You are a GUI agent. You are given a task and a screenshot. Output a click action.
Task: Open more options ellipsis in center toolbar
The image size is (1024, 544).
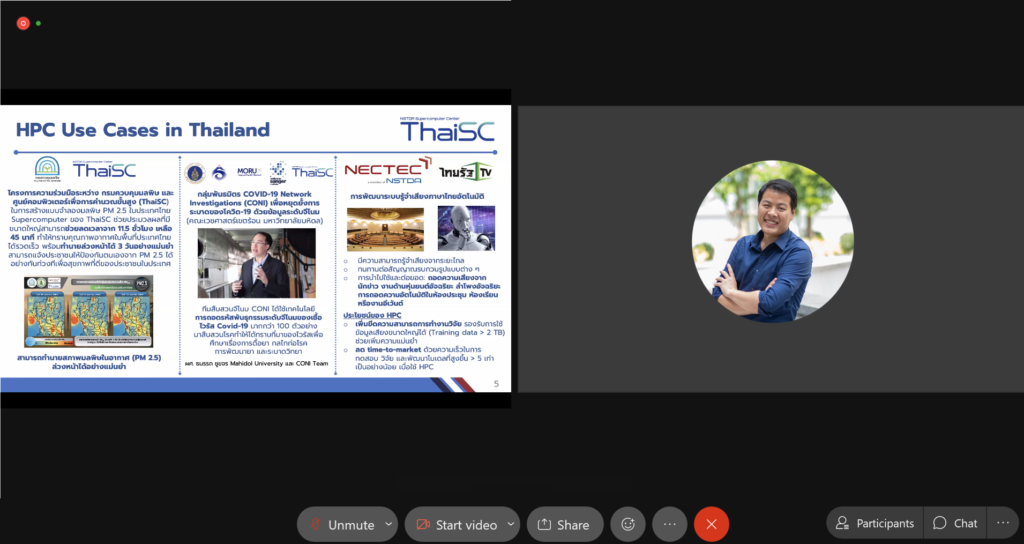pos(669,524)
